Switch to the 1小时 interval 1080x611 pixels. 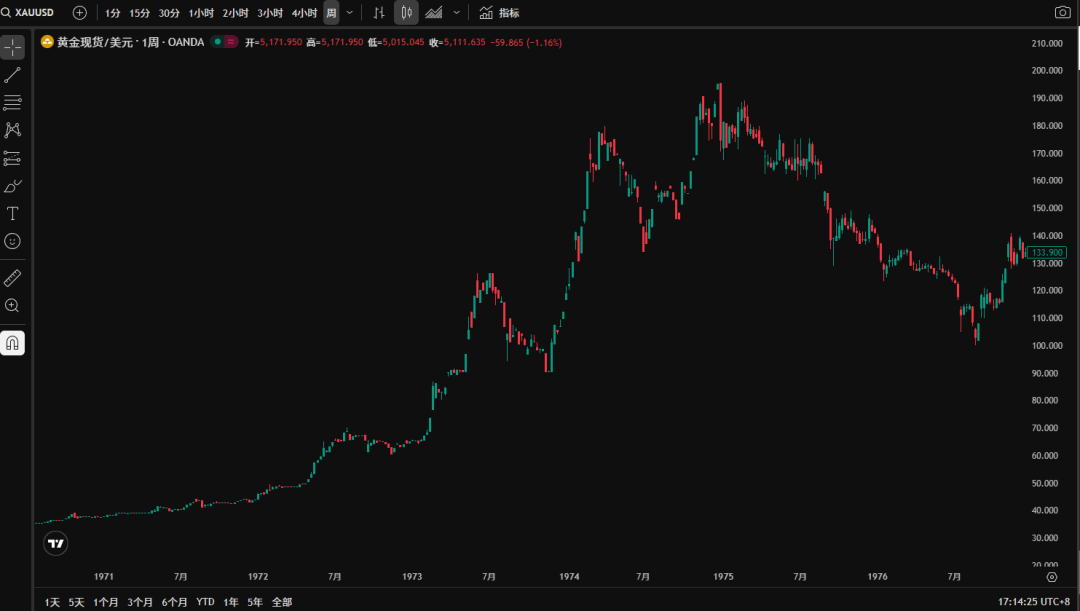click(x=201, y=13)
